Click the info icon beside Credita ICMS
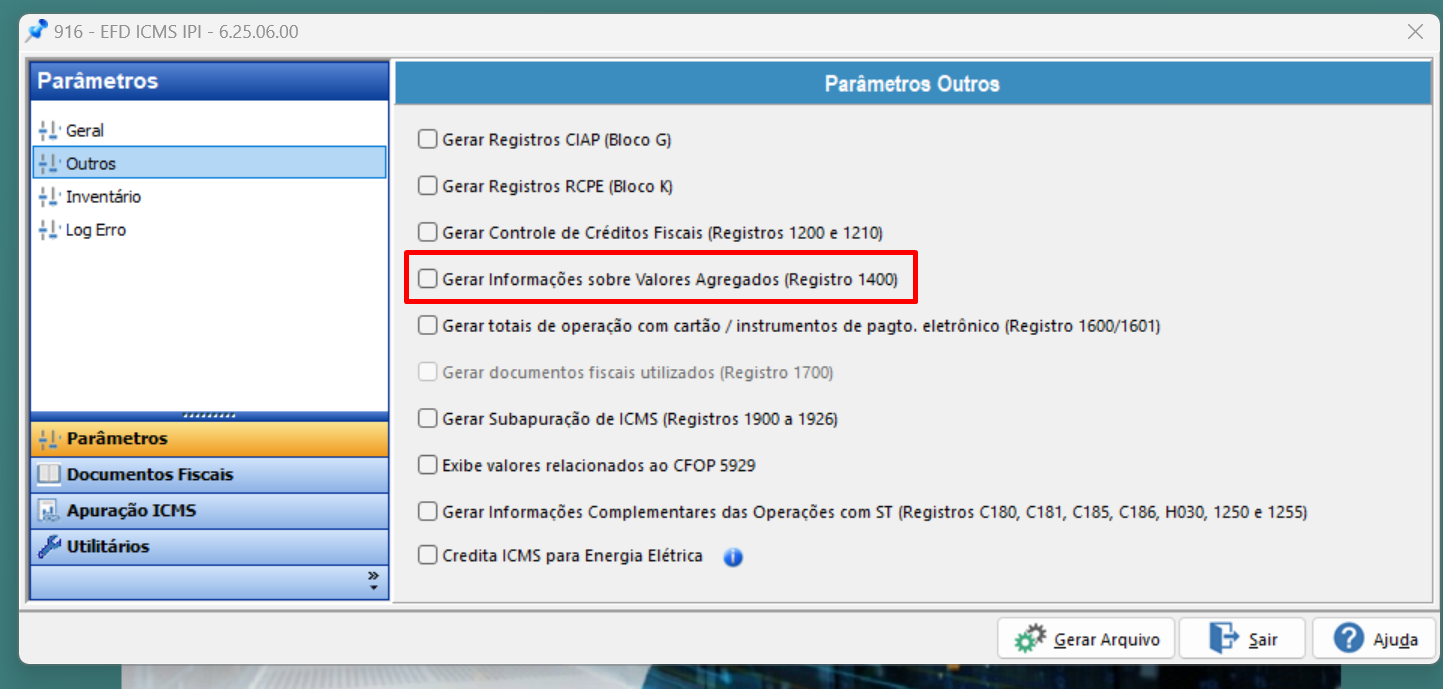 pos(733,557)
